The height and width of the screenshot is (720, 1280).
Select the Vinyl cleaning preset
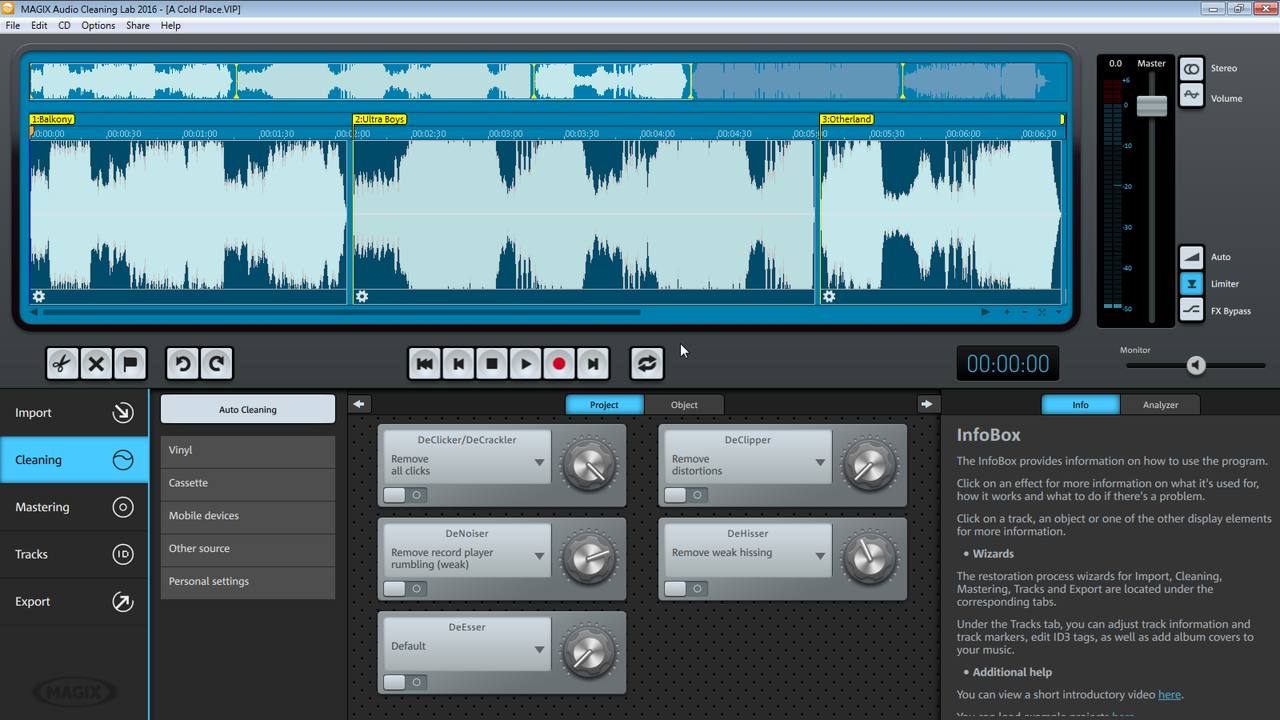click(247, 451)
